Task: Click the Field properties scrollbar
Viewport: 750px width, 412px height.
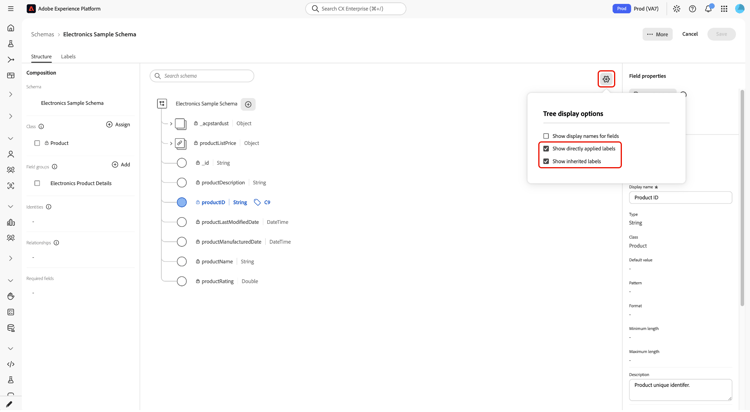Action: 742,197
